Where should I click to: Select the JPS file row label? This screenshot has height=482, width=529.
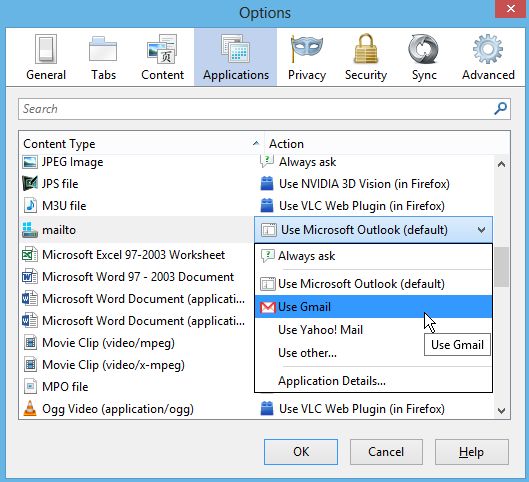[x=60, y=184]
